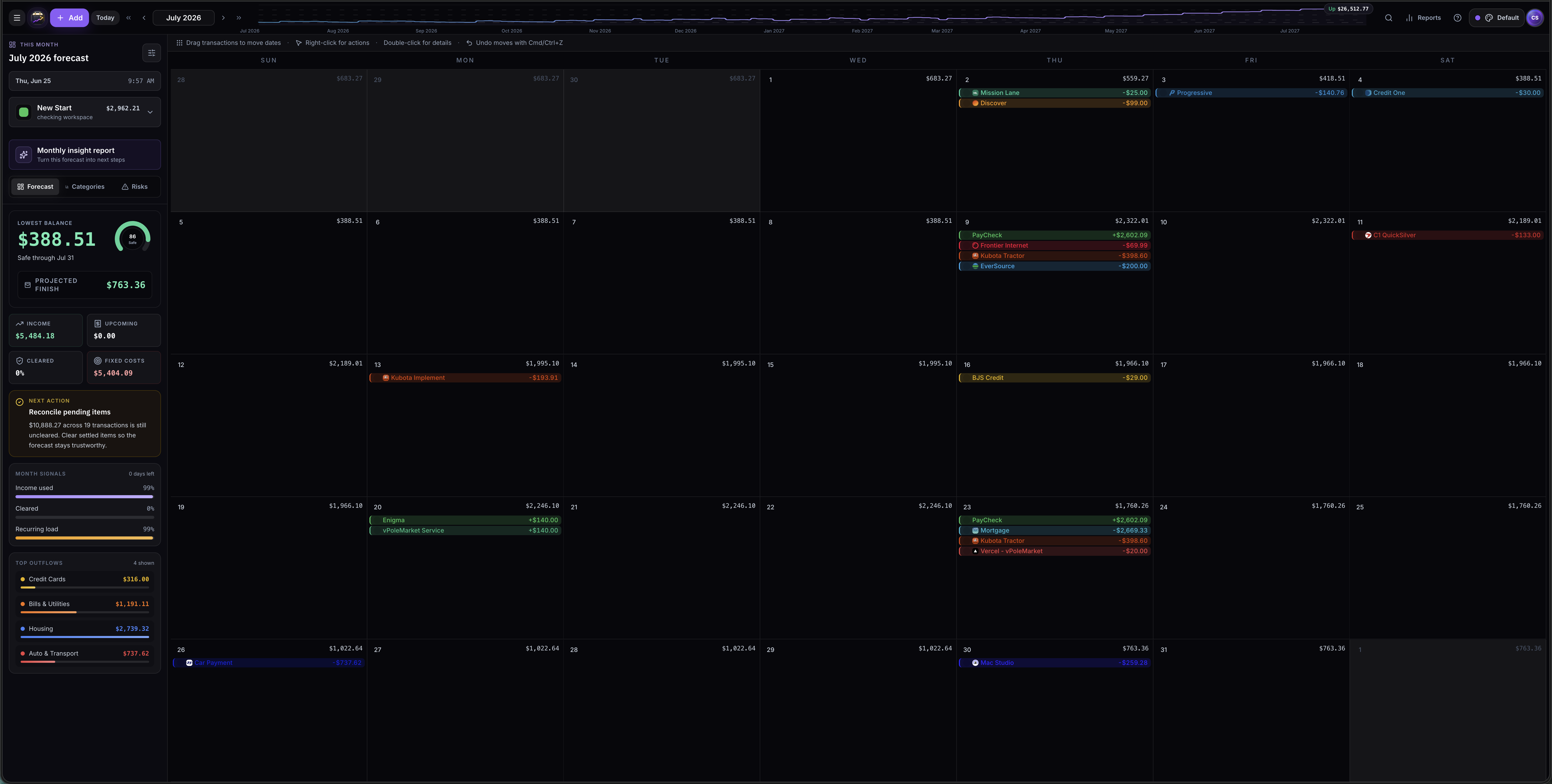This screenshot has width=1552, height=784.
Task: Select the PayCheck transaction on July 9
Action: (1054, 235)
